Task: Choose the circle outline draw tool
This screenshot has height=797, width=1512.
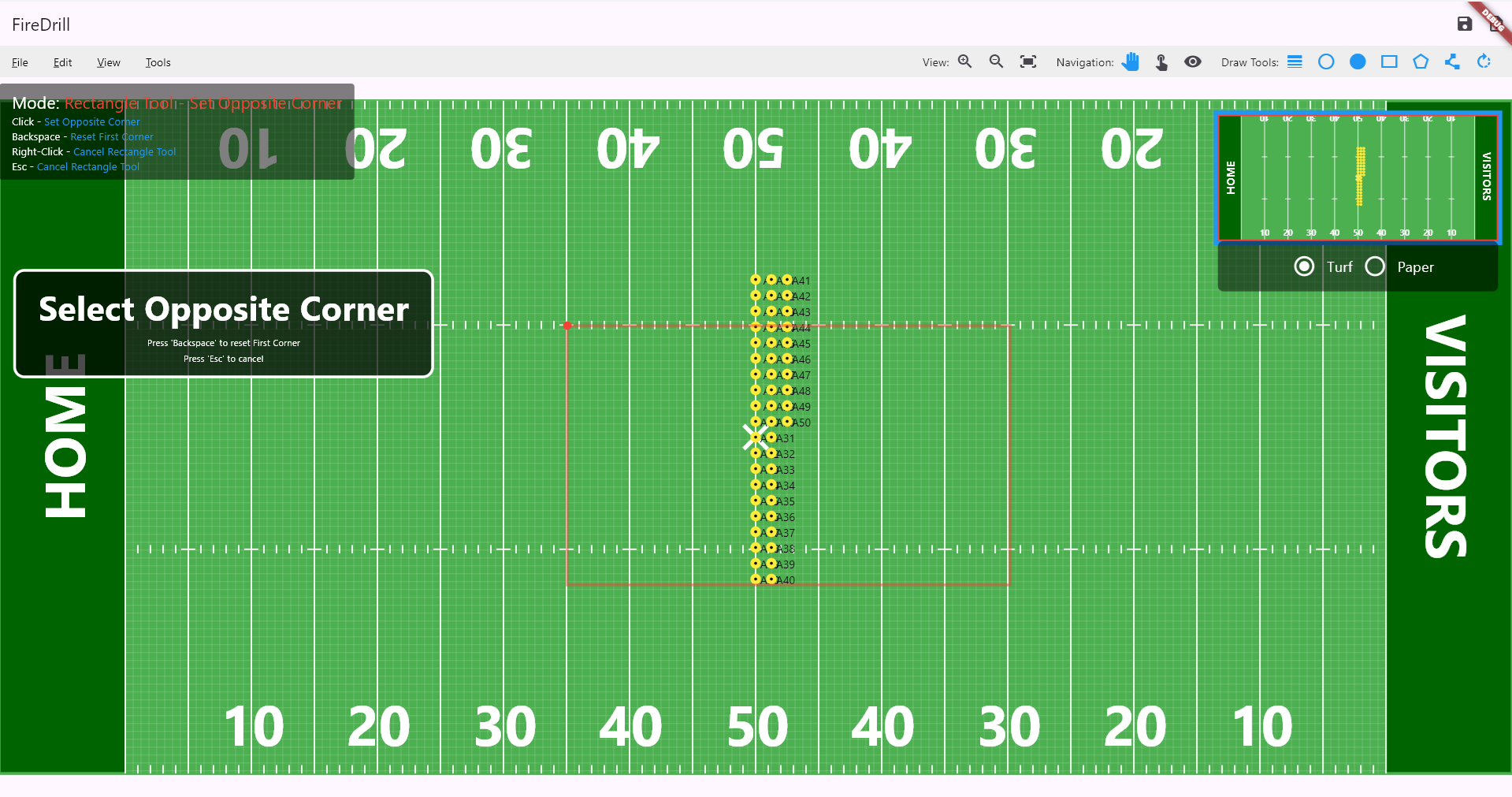Action: (1326, 61)
